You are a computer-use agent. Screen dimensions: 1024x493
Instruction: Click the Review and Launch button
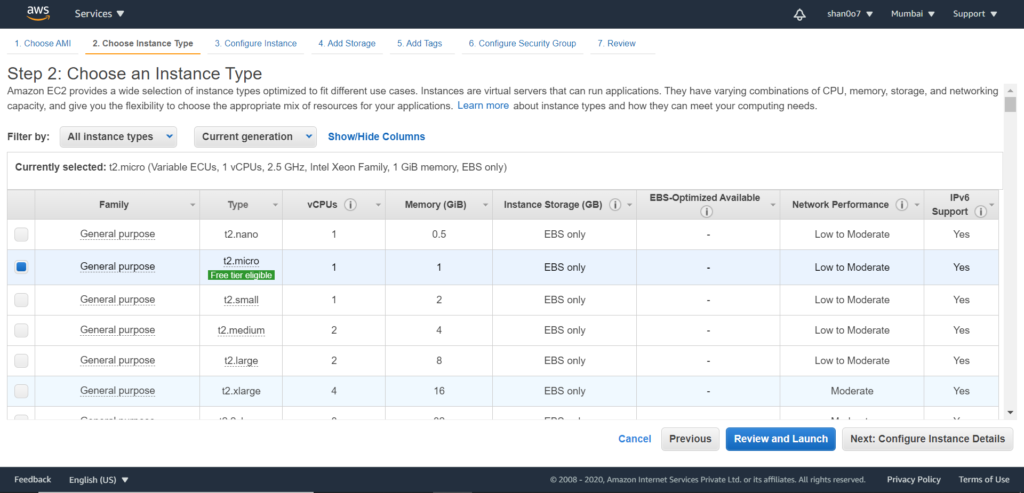pyautogui.click(x=780, y=439)
